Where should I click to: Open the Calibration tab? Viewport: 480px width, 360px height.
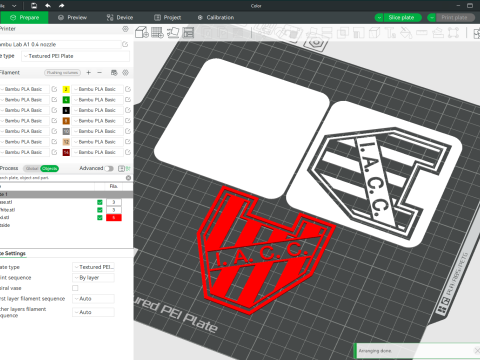tap(216, 18)
